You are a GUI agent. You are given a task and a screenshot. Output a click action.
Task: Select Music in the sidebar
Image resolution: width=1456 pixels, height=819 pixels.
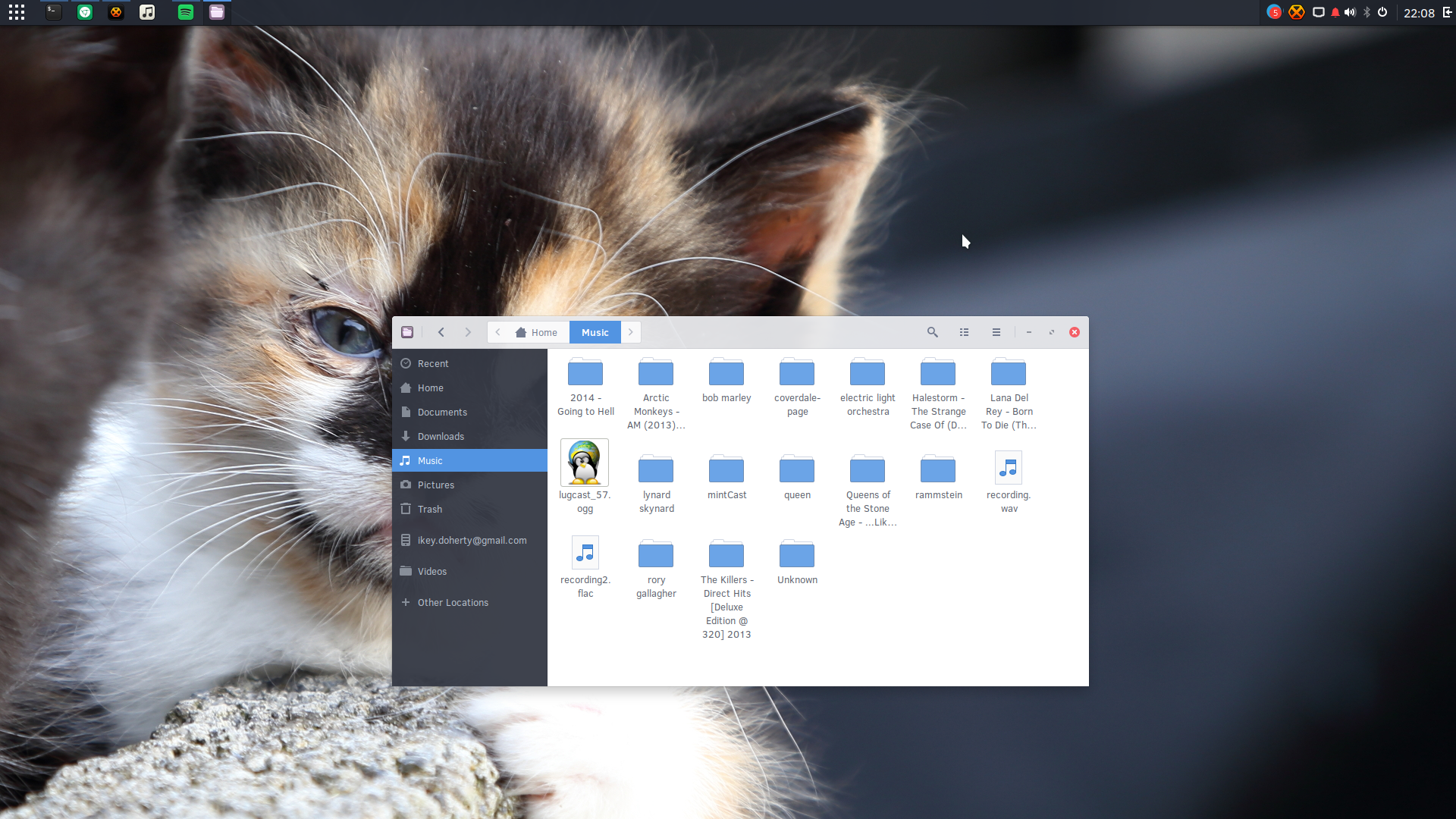coord(469,460)
